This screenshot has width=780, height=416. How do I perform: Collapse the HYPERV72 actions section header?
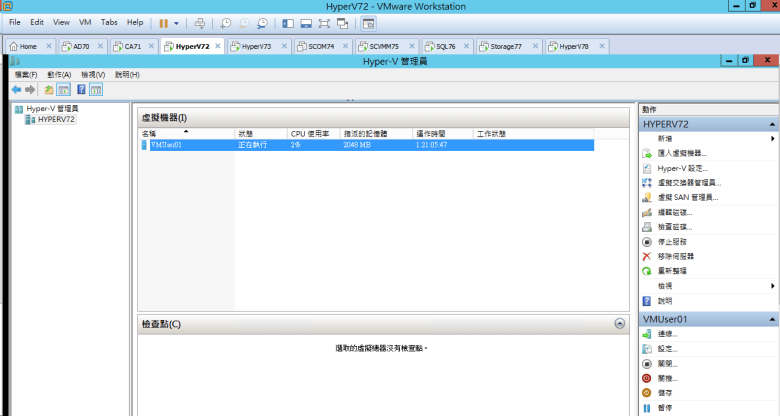772,124
